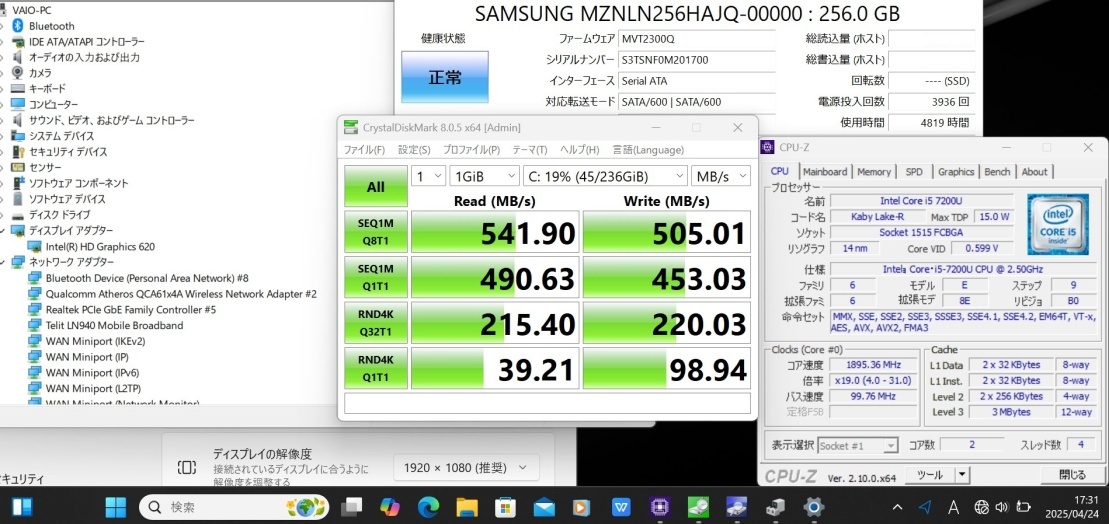Screen dimensions: 1109x524
Task: Switch to the Memory tab in CPU-Z
Action: [x=873, y=172]
